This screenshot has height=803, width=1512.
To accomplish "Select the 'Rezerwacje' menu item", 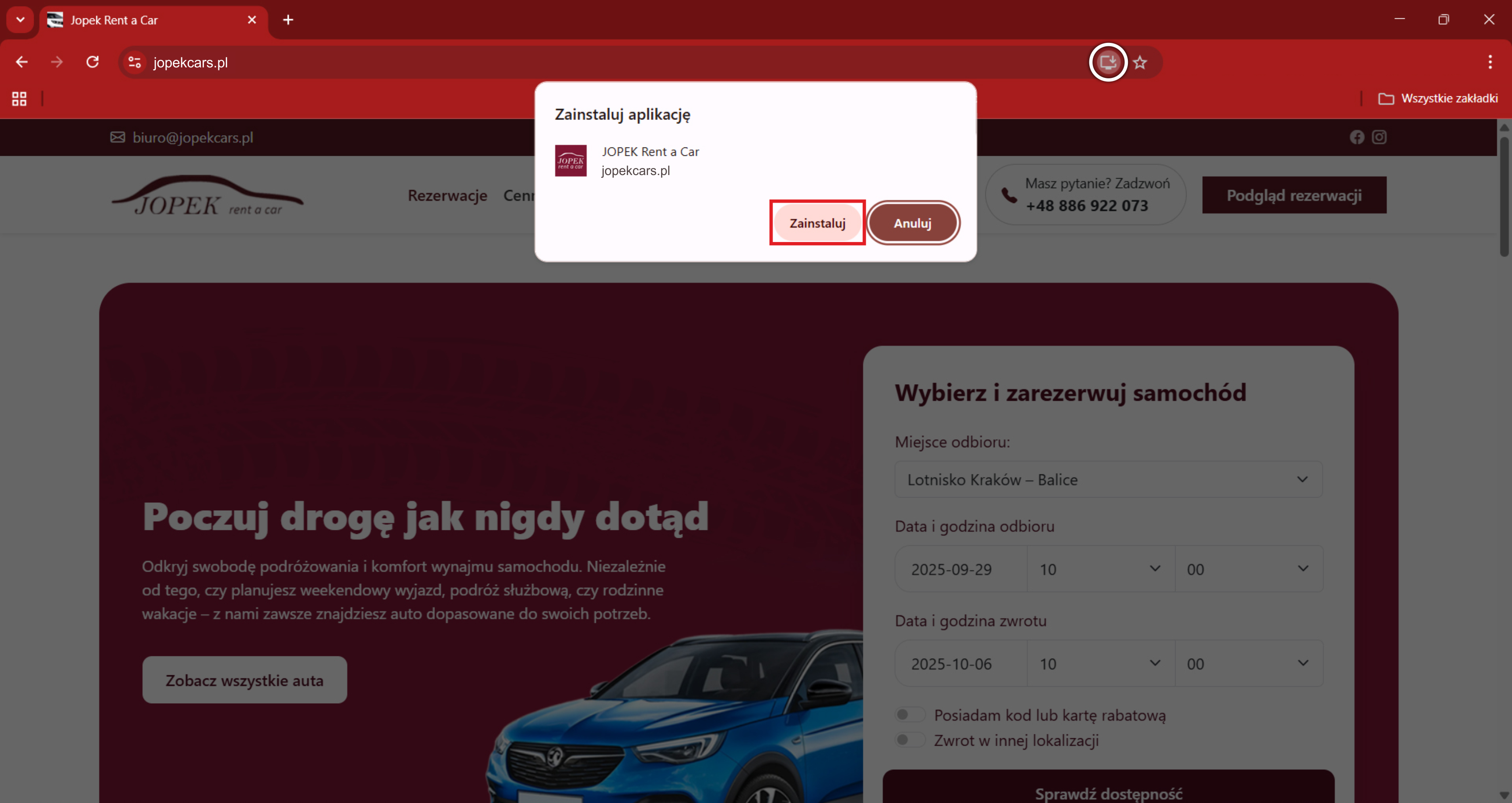I will click(447, 196).
